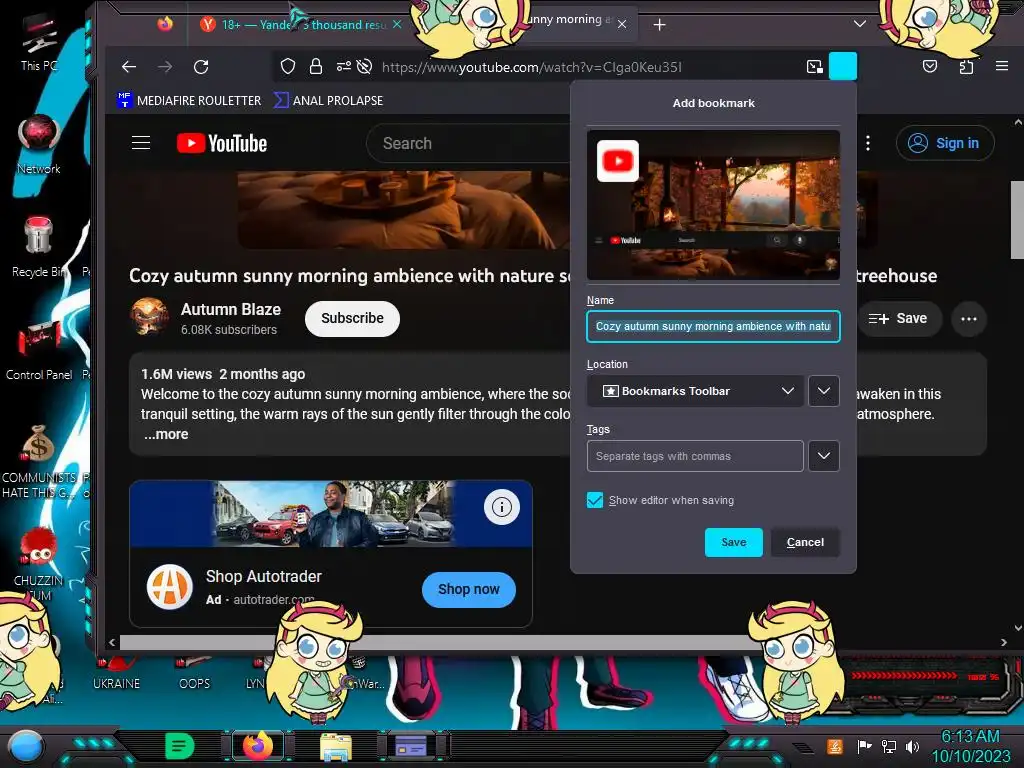Screen dimensions: 1024x768
Task: Click the site security padlock icon
Action: click(316, 67)
